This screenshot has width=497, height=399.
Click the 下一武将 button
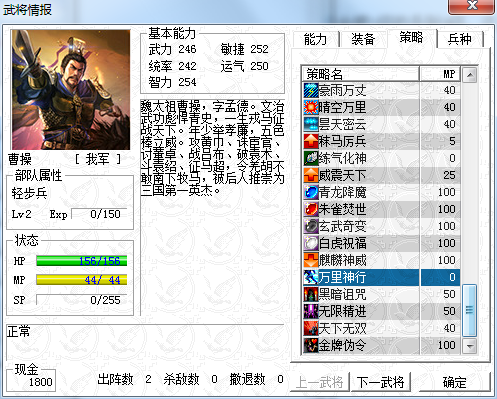(x=380, y=382)
